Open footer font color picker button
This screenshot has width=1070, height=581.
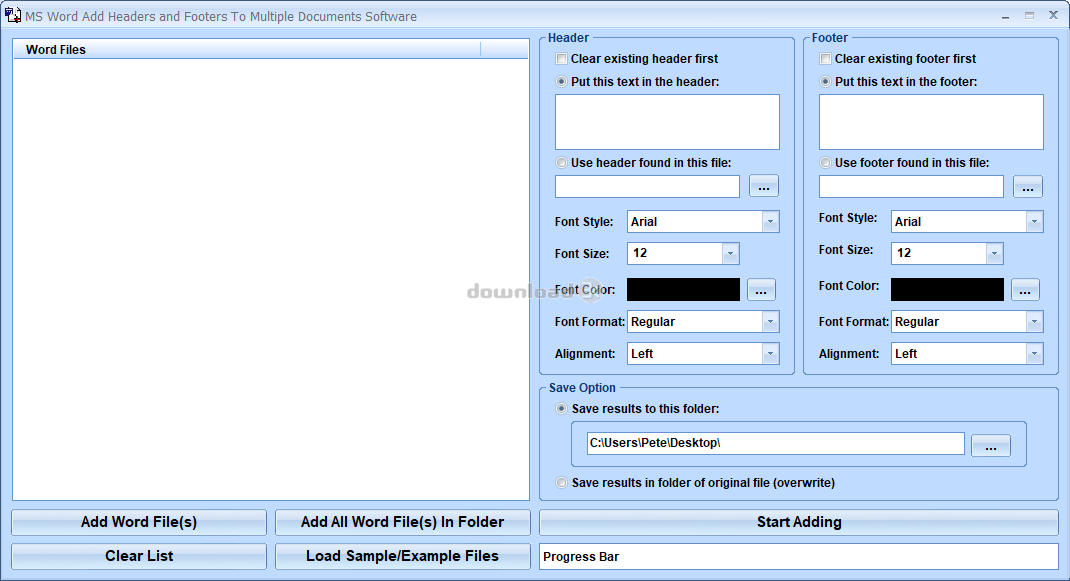point(1025,289)
